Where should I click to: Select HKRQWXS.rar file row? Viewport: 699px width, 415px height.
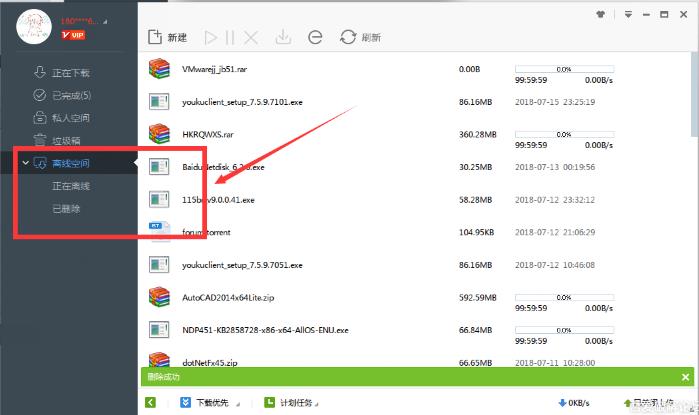[x=415, y=135]
